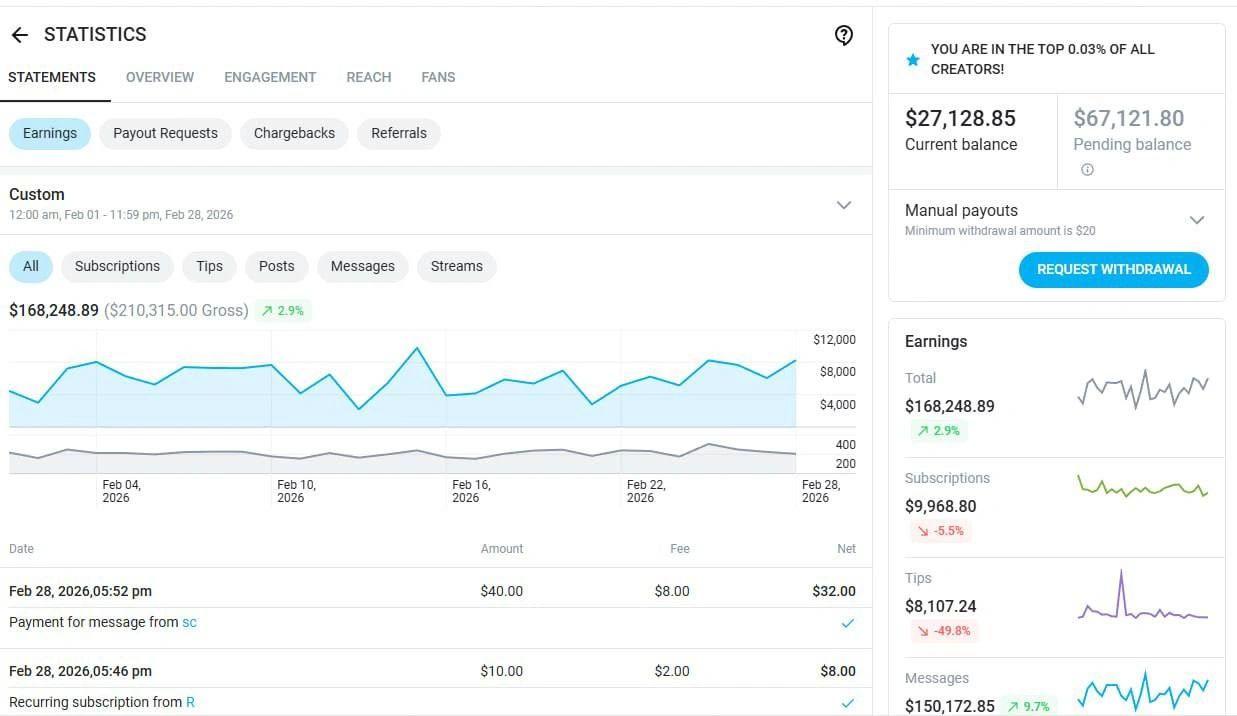The image size is (1237, 716).
Task: Expand the Custom date range selector
Action: pyautogui.click(x=844, y=205)
